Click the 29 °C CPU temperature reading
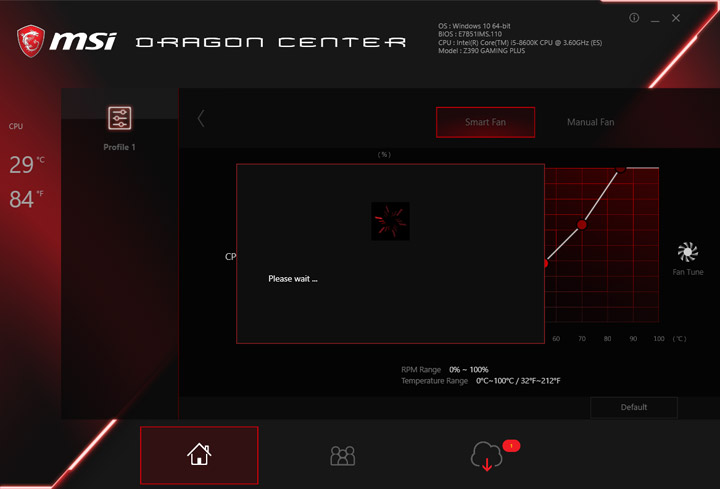This screenshot has width=720, height=489. coord(27,164)
